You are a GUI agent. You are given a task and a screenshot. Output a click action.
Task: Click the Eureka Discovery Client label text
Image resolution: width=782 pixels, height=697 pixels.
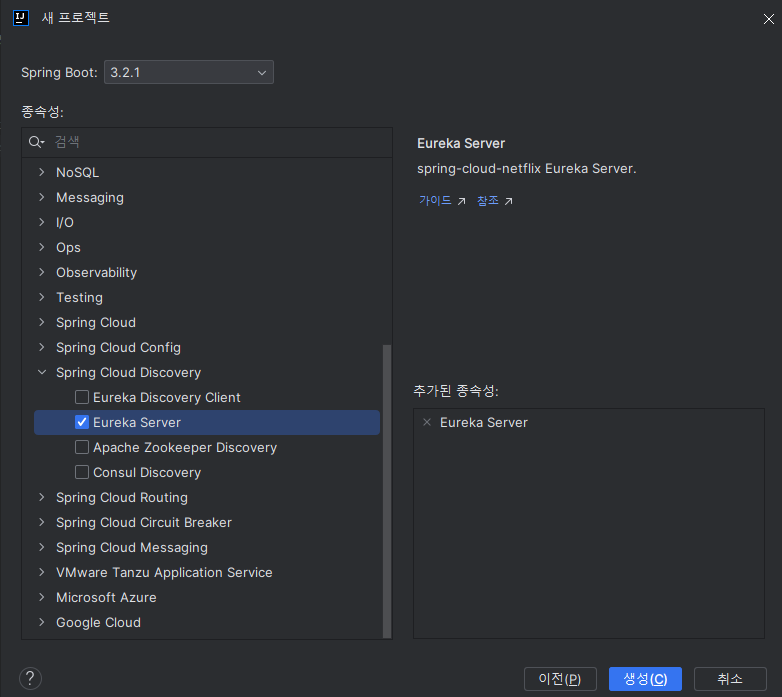click(x=167, y=397)
